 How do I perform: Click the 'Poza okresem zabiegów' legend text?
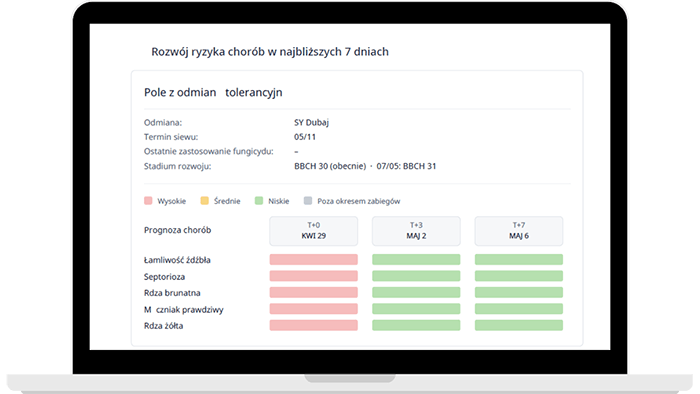358,201
